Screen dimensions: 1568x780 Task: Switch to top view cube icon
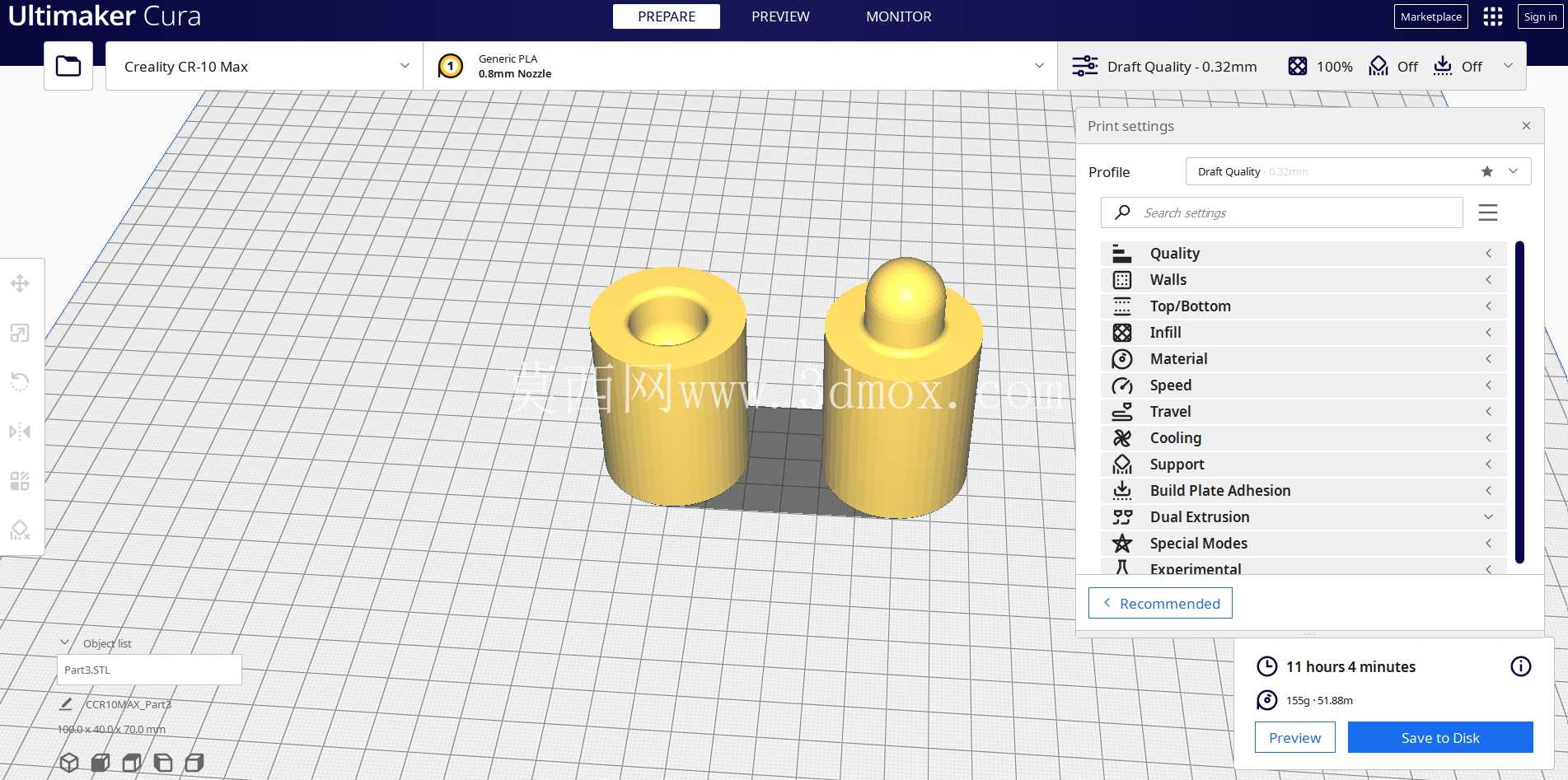click(132, 763)
